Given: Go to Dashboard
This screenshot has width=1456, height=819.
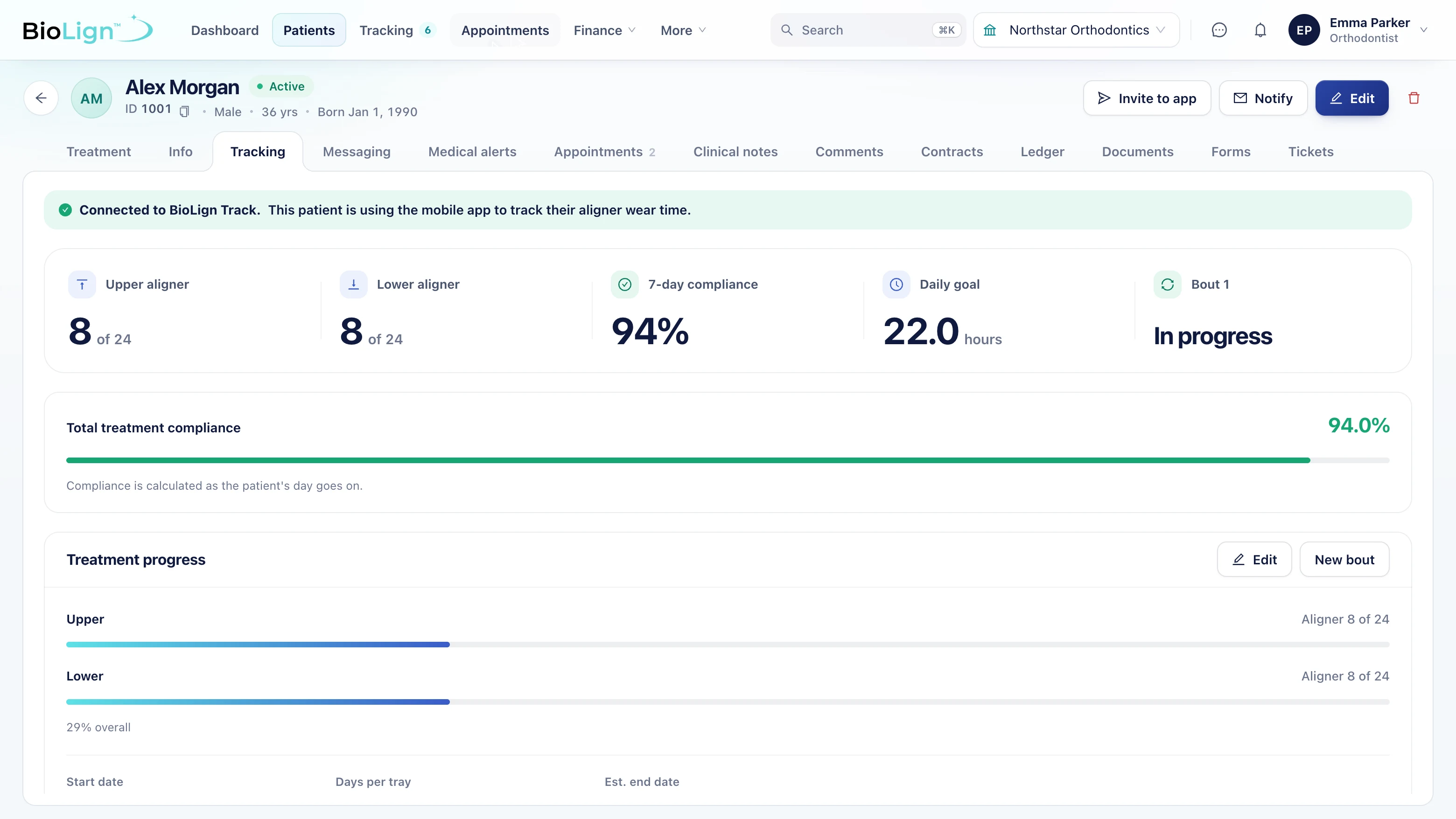Looking at the screenshot, I should click(x=224, y=30).
